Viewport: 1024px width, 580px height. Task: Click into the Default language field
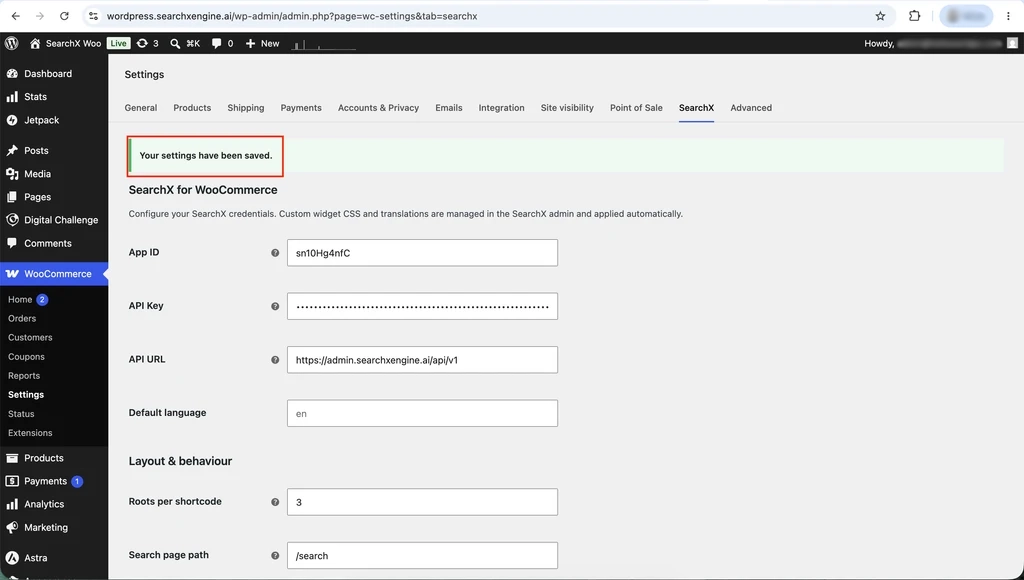pos(423,413)
